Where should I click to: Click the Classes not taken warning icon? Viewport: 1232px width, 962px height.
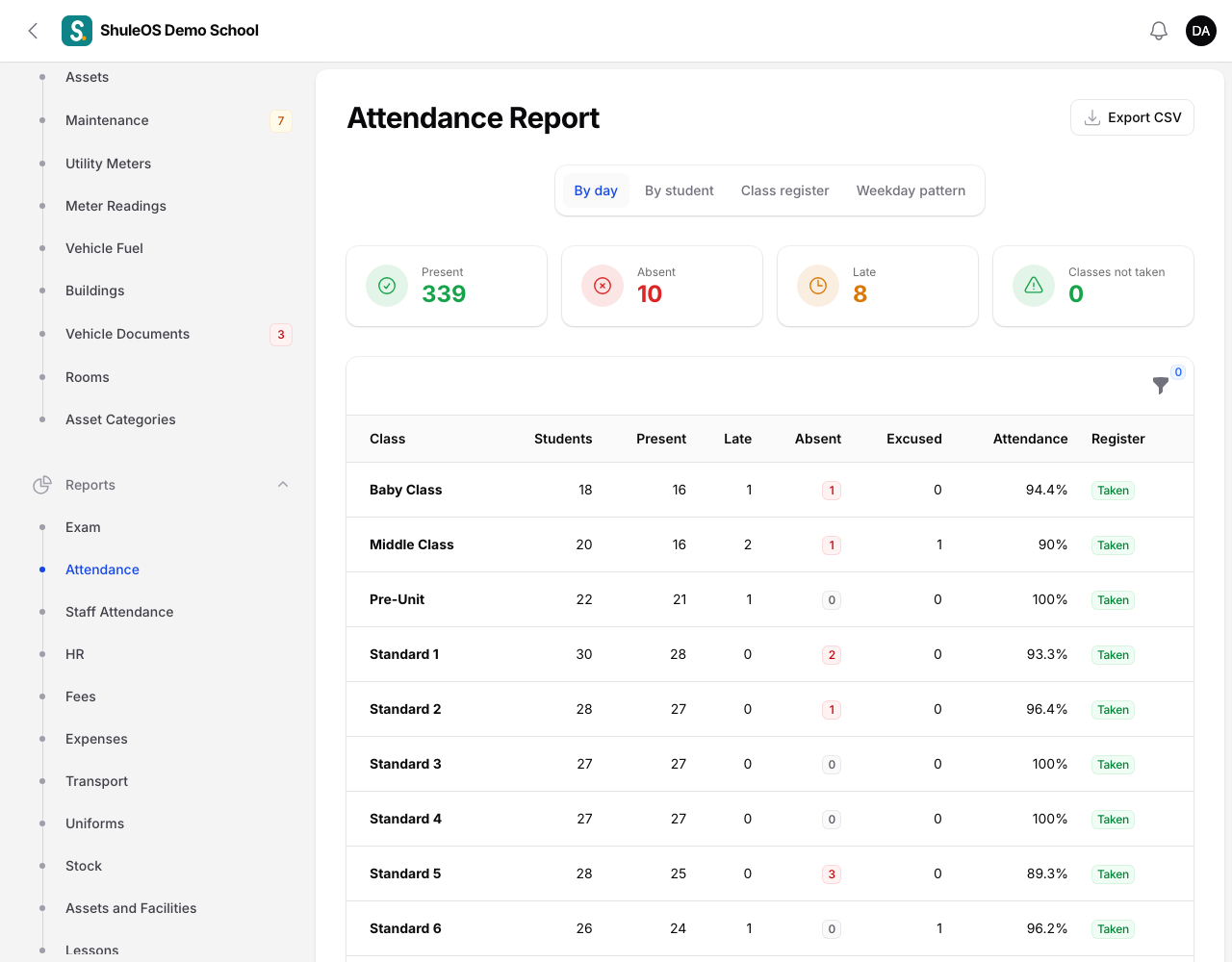click(x=1034, y=286)
